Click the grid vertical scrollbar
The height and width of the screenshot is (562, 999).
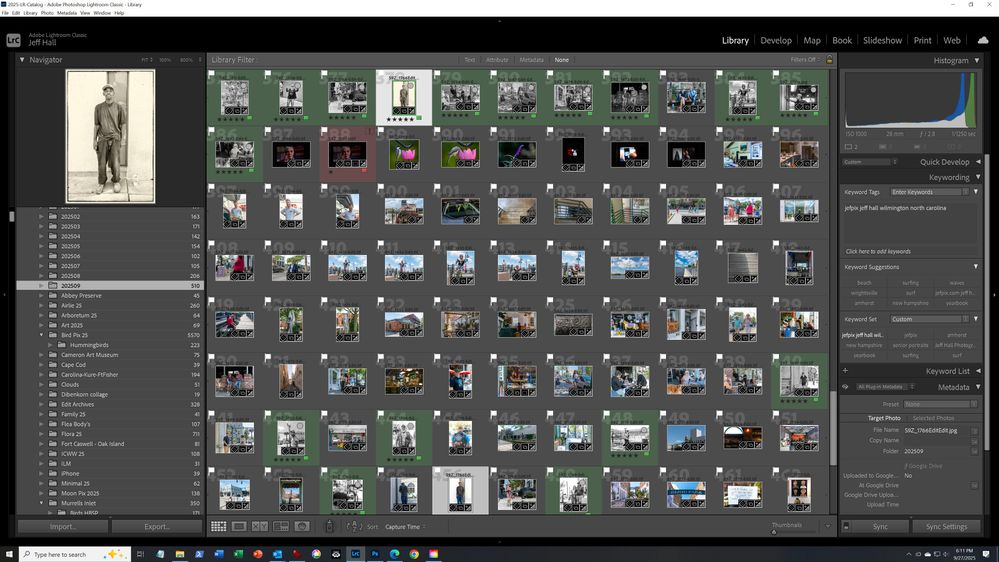(831, 427)
